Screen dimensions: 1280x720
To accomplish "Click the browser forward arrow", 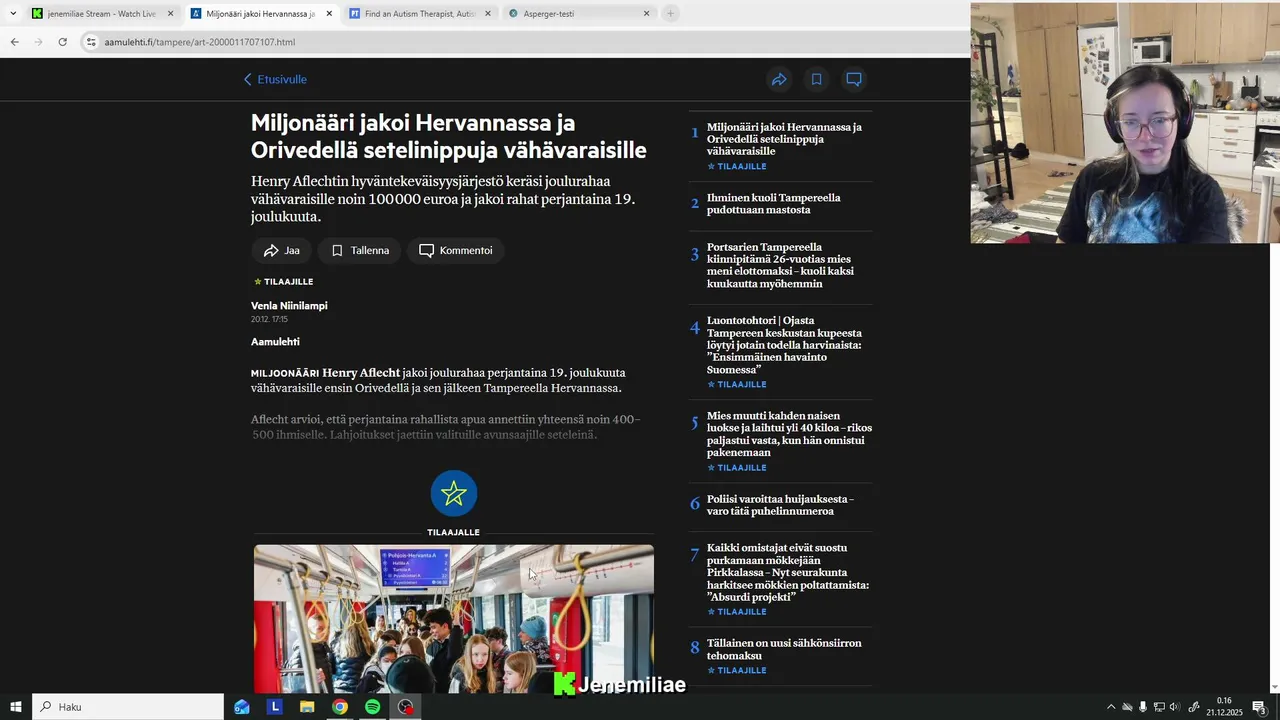I will [38, 42].
